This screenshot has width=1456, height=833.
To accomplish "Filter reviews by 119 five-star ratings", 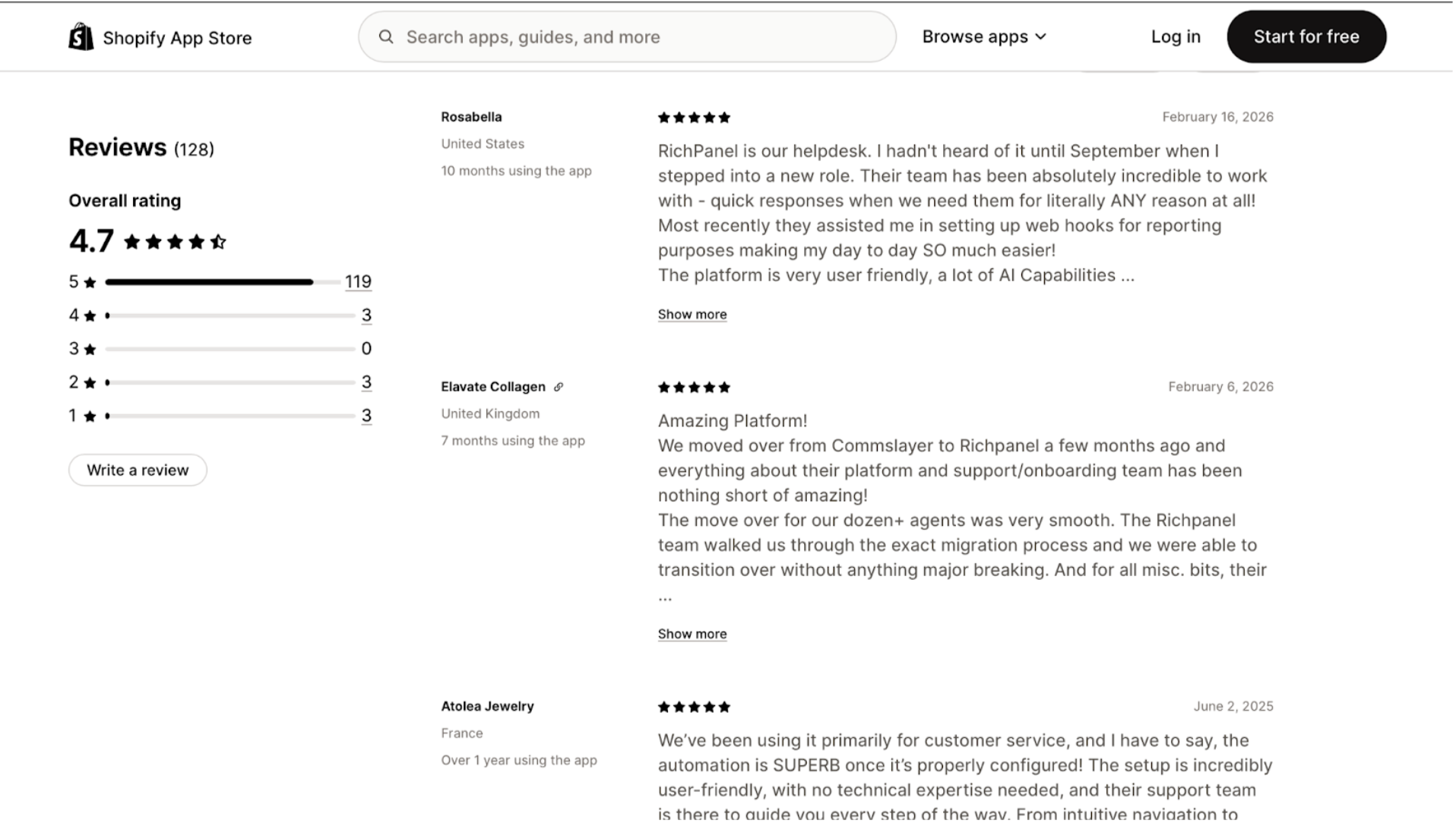I will point(358,282).
